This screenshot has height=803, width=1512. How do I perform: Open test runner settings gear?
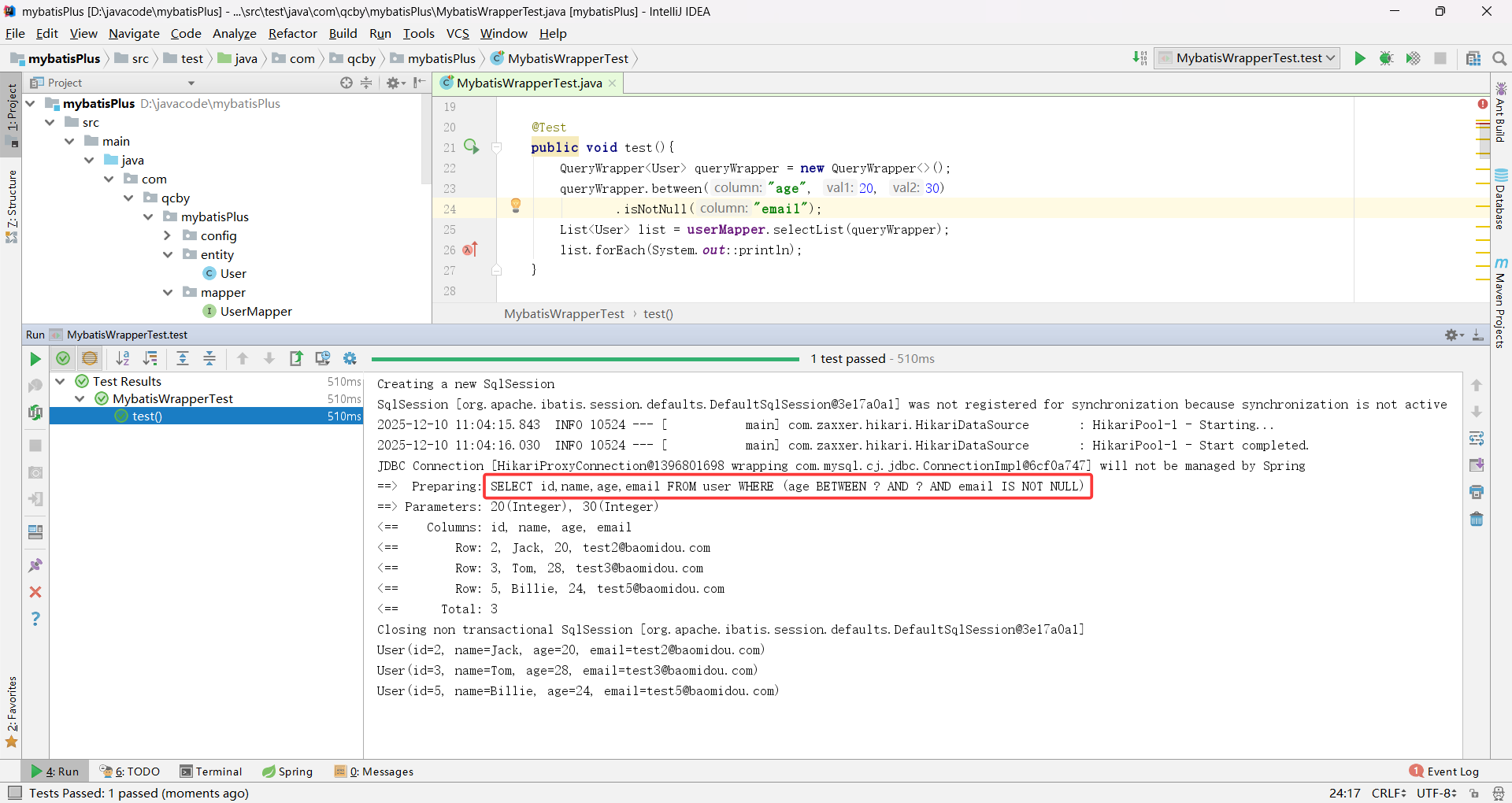350,359
